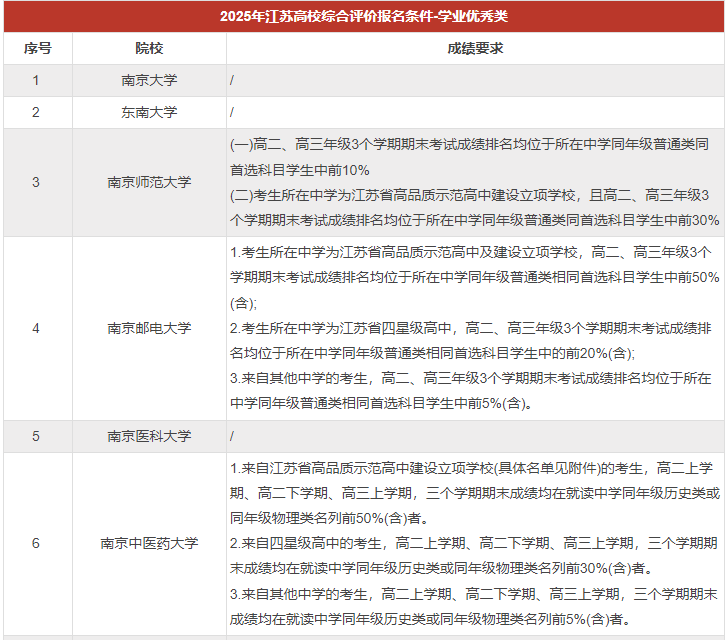Image resolution: width=726 pixels, height=640 pixels.
Task: Click the table title 2025年江苏高校综合评价报名条件
Action: [363, 17]
